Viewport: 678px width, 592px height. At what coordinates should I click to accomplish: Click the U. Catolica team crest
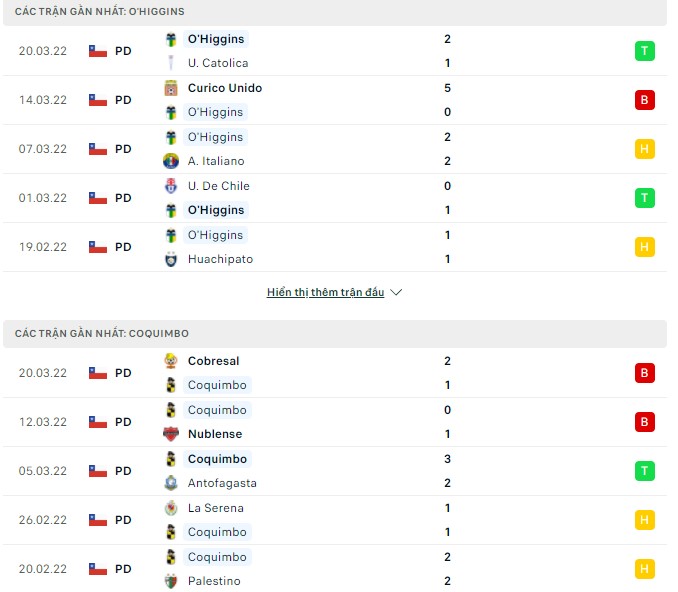tap(171, 63)
